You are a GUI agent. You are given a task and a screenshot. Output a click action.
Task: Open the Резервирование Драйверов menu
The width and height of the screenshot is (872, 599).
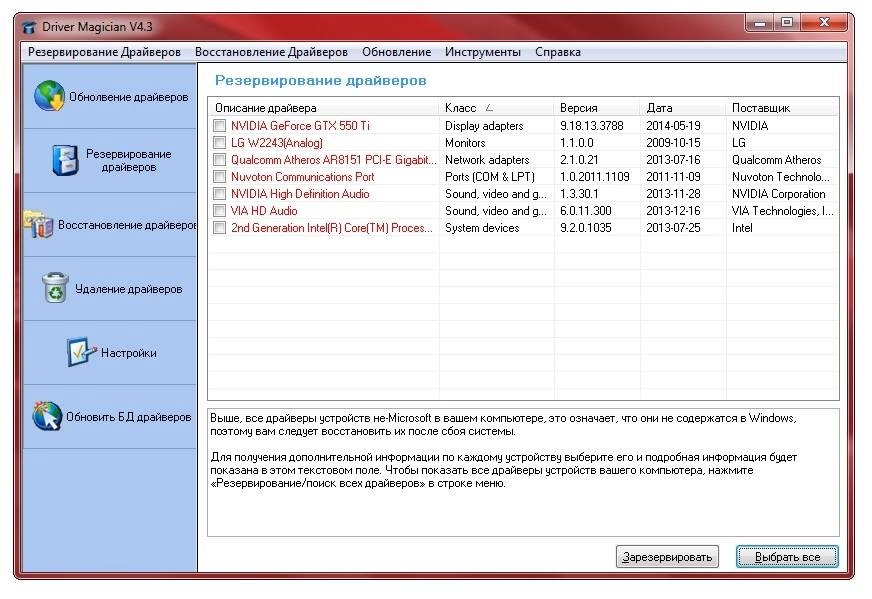(x=105, y=52)
